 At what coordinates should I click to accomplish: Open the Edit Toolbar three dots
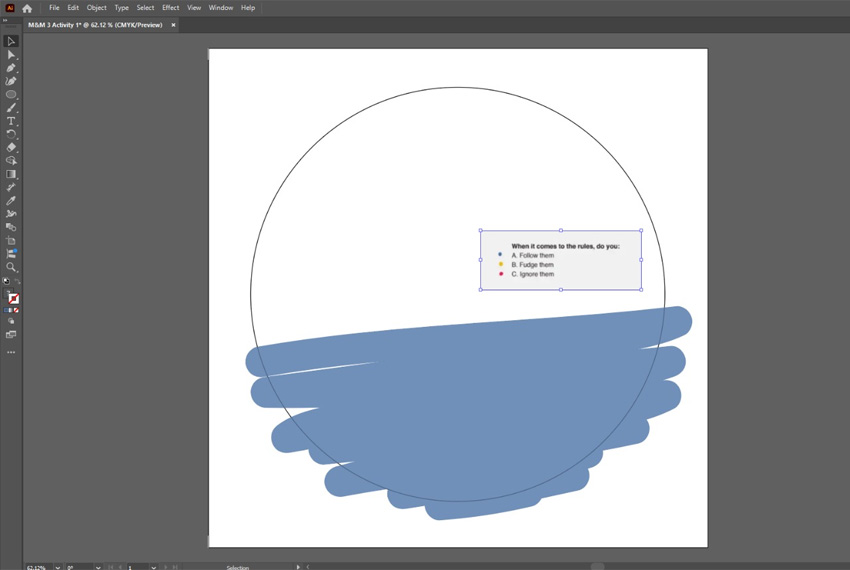pos(11,352)
